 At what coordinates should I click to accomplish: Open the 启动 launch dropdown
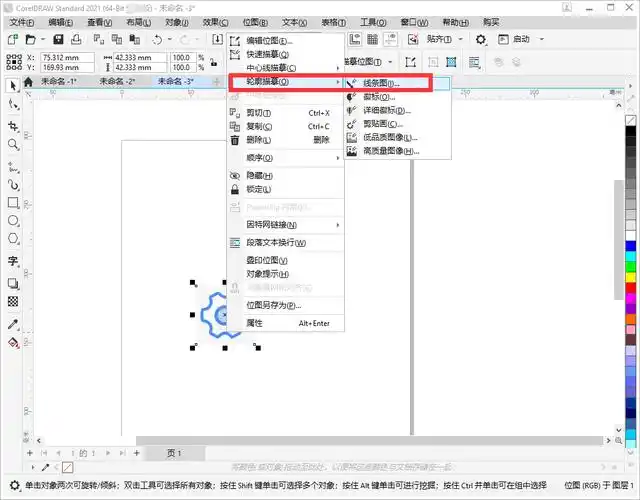(542, 39)
